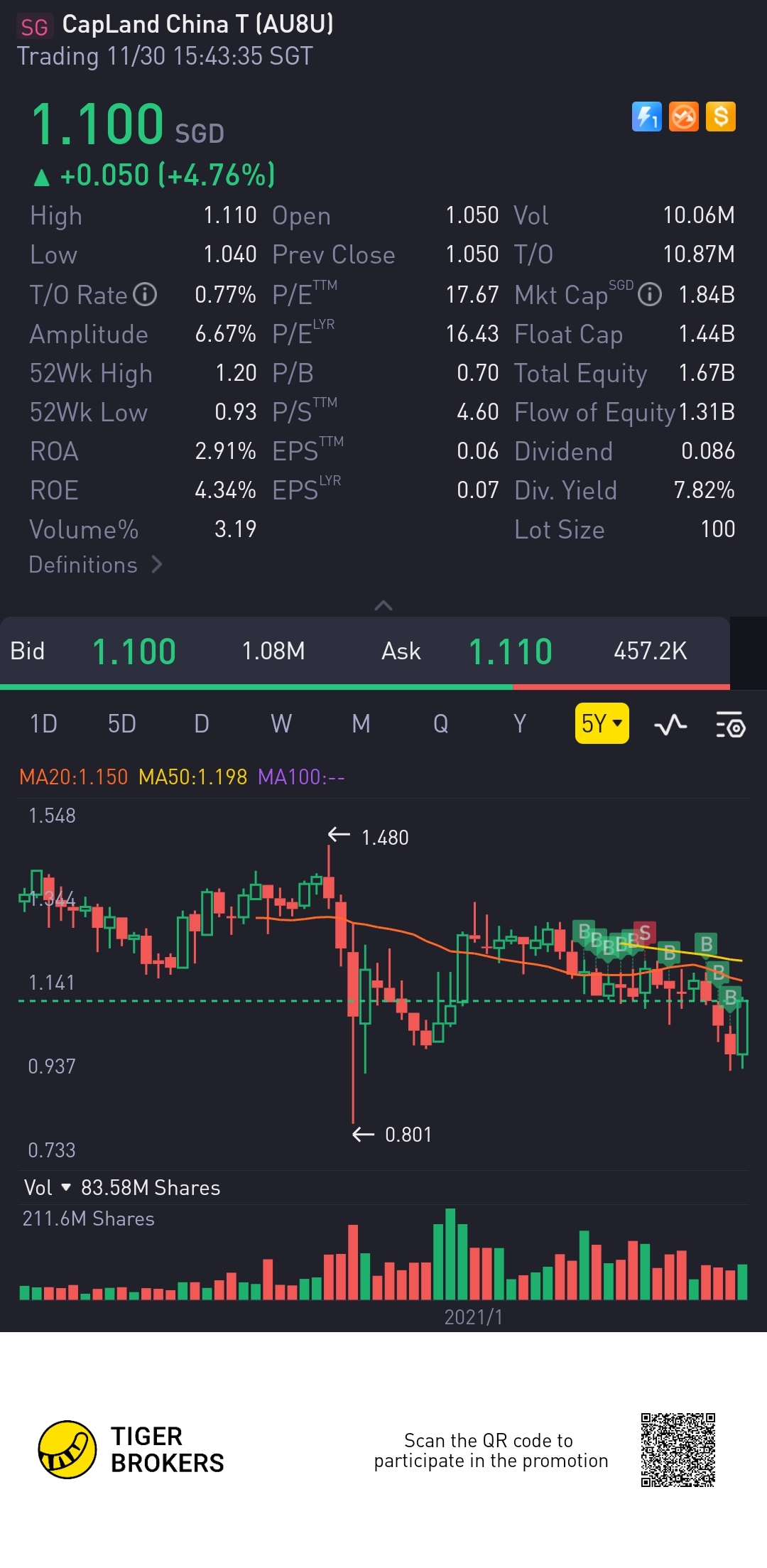
Task: Switch to the 1D chart tab
Action: point(43,724)
